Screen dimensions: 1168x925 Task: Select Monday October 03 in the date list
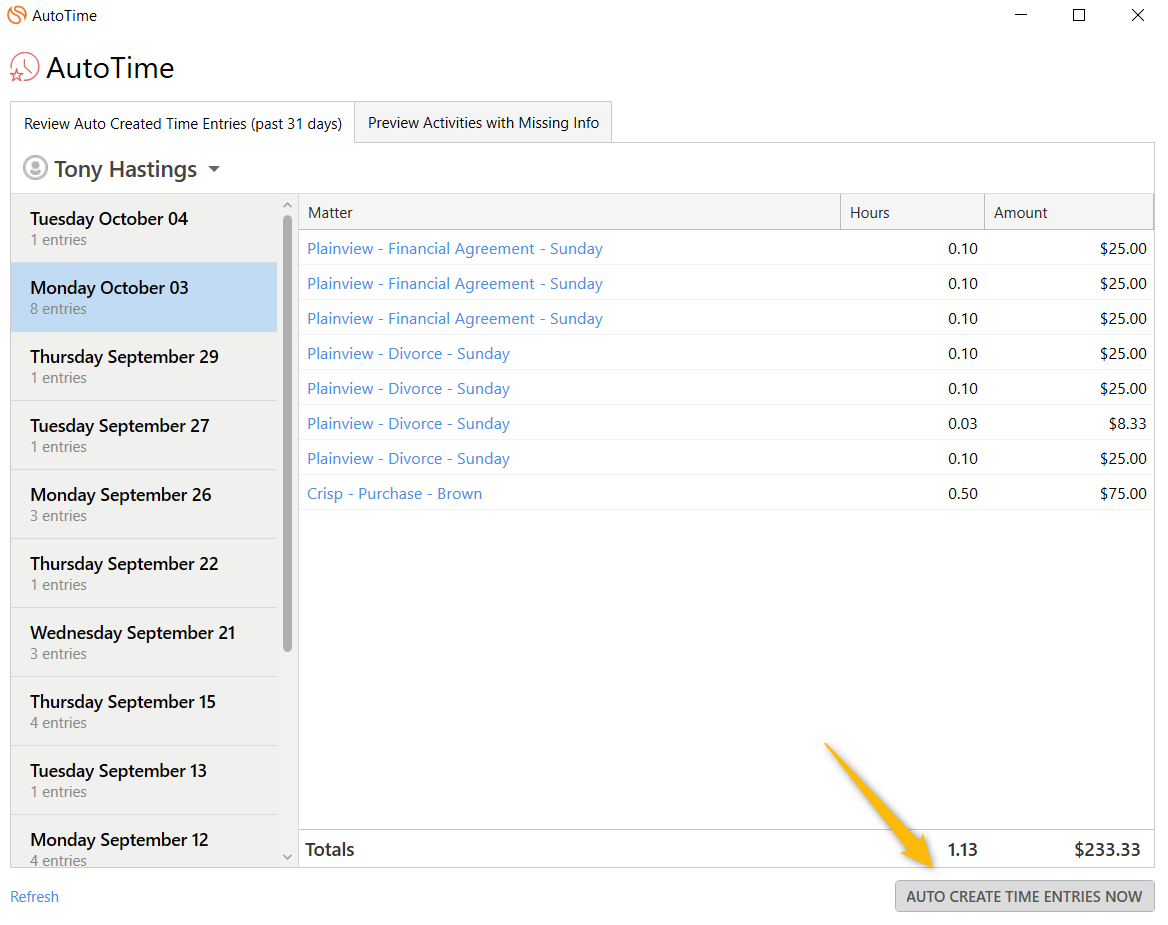tap(144, 297)
